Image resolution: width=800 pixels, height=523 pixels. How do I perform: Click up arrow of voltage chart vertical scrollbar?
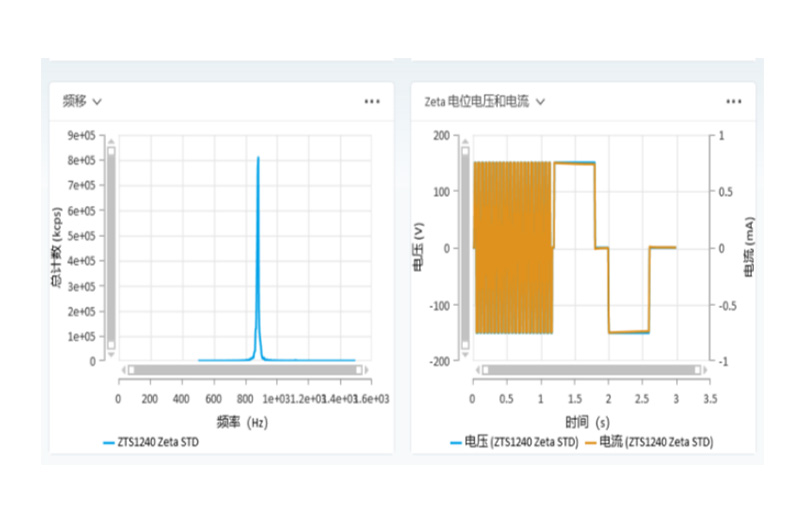point(465,141)
